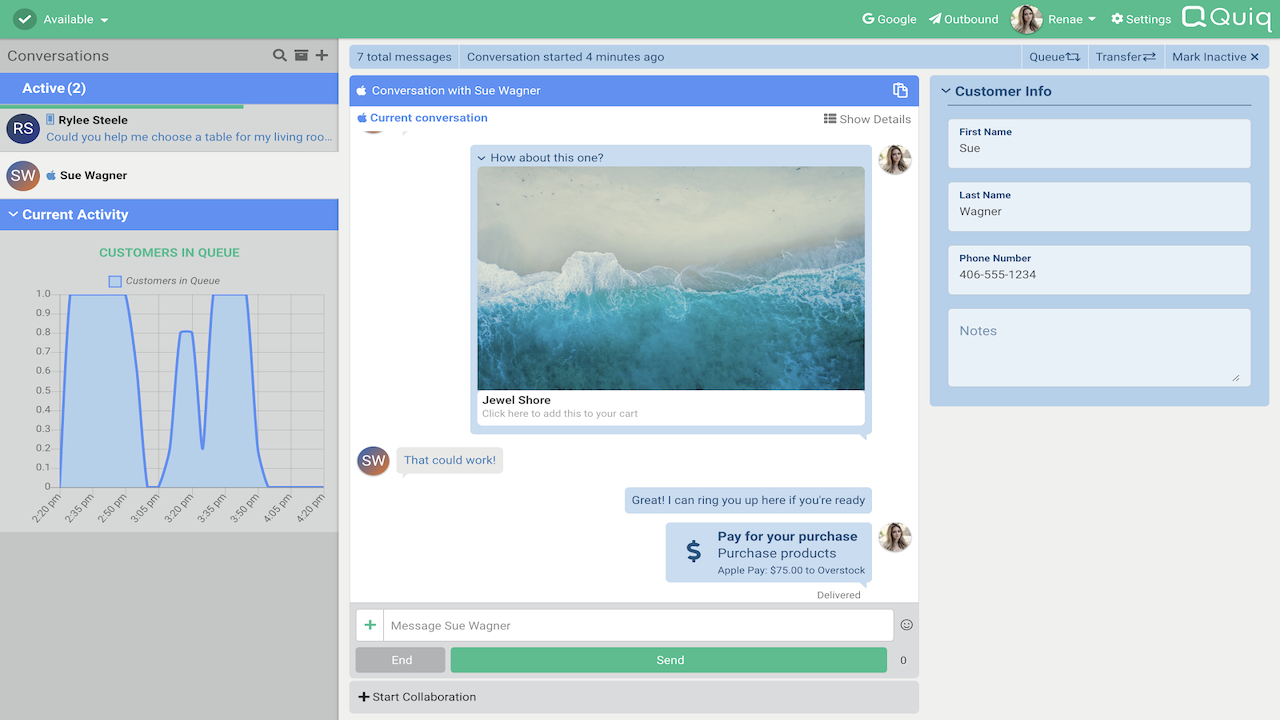This screenshot has width=1280, height=720.
Task: Open the archive box icon in Conversations
Action: pos(301,56)
